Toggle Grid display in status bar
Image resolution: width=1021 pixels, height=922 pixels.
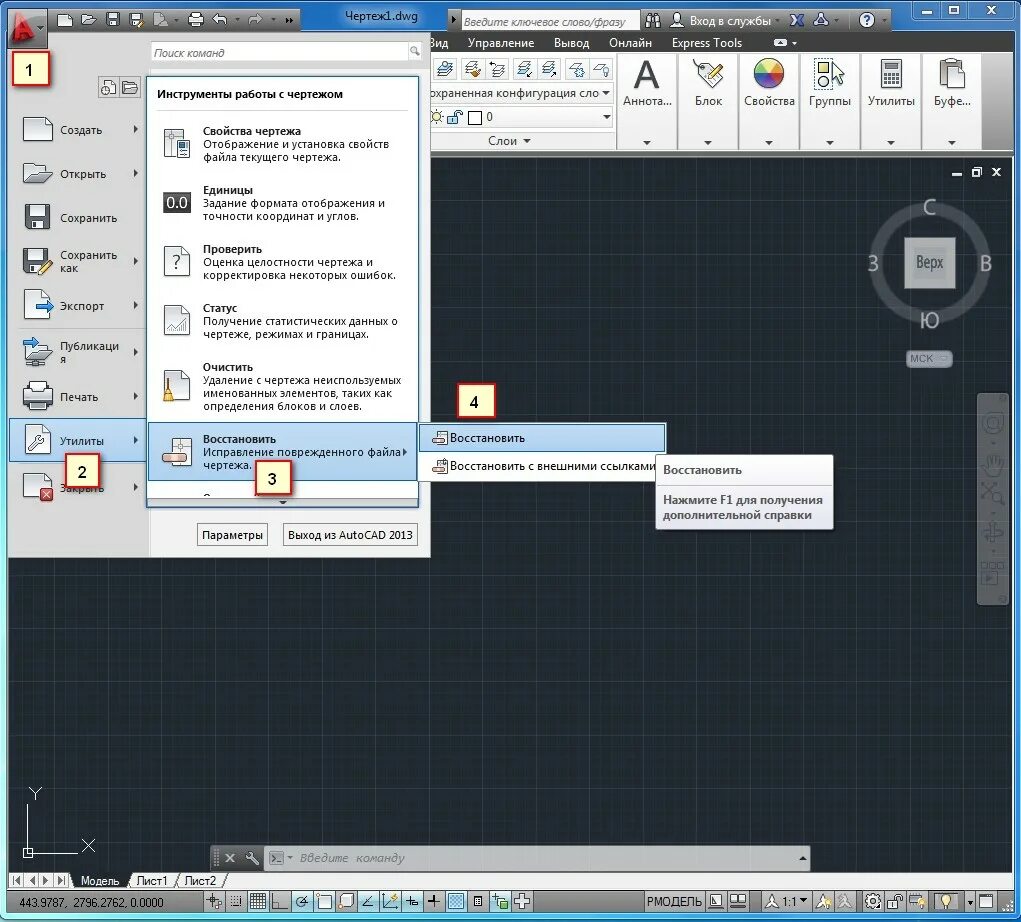[258, 902]
